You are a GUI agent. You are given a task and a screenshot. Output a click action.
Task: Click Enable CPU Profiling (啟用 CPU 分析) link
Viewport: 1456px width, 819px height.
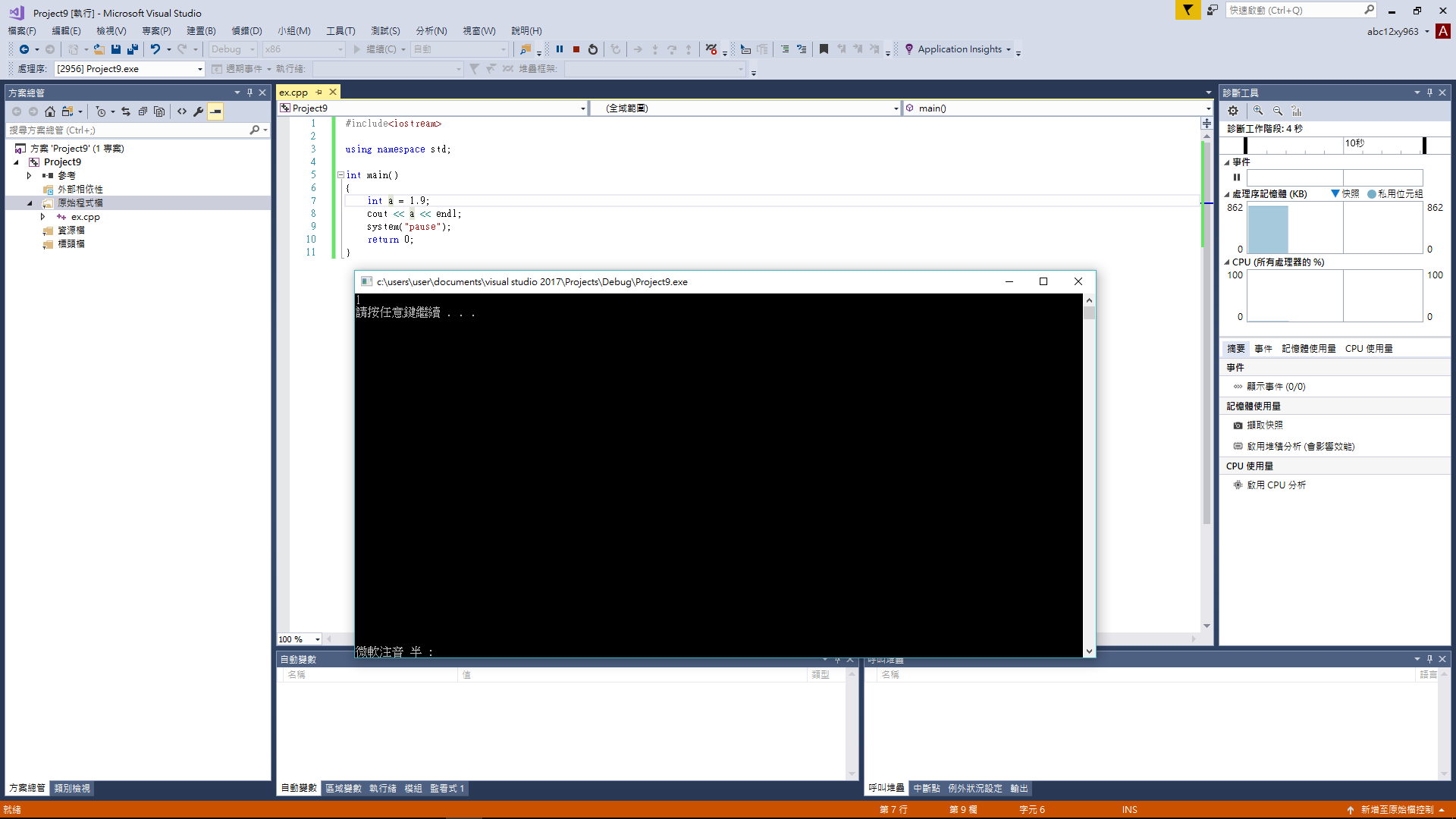tap(1276, 485)
